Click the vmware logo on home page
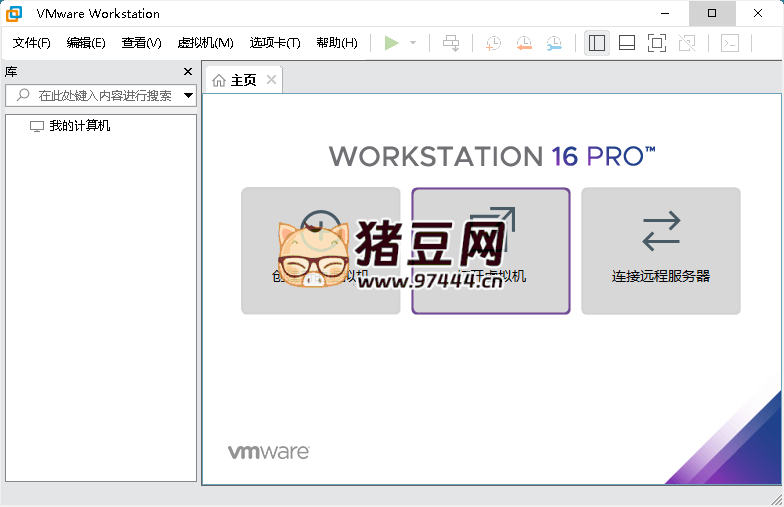The height and width of the screenshot is (507, 784). coord(268,452)
